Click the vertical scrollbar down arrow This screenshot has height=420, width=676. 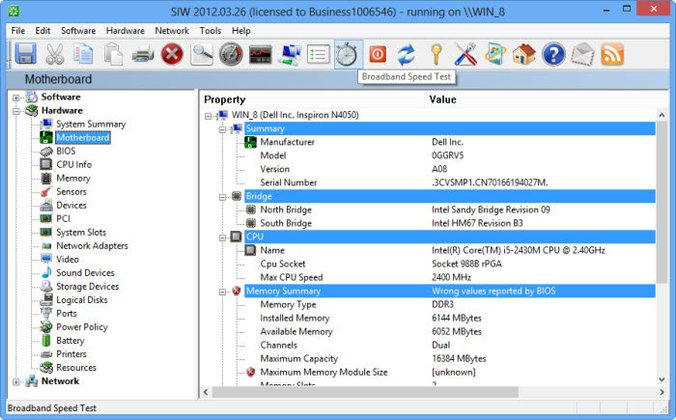click(661, 380)
